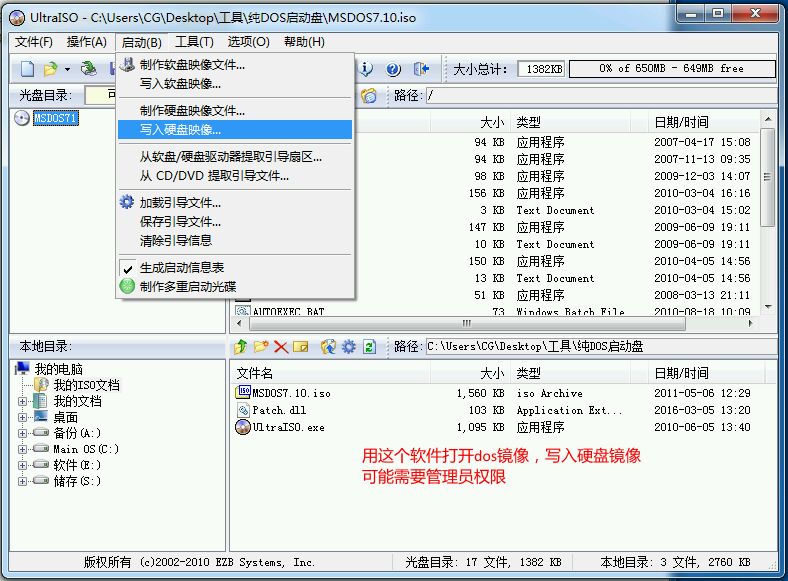Click the MSDOS7.10.iso file icon
788x581 pixels.
(x=243, y=392)
